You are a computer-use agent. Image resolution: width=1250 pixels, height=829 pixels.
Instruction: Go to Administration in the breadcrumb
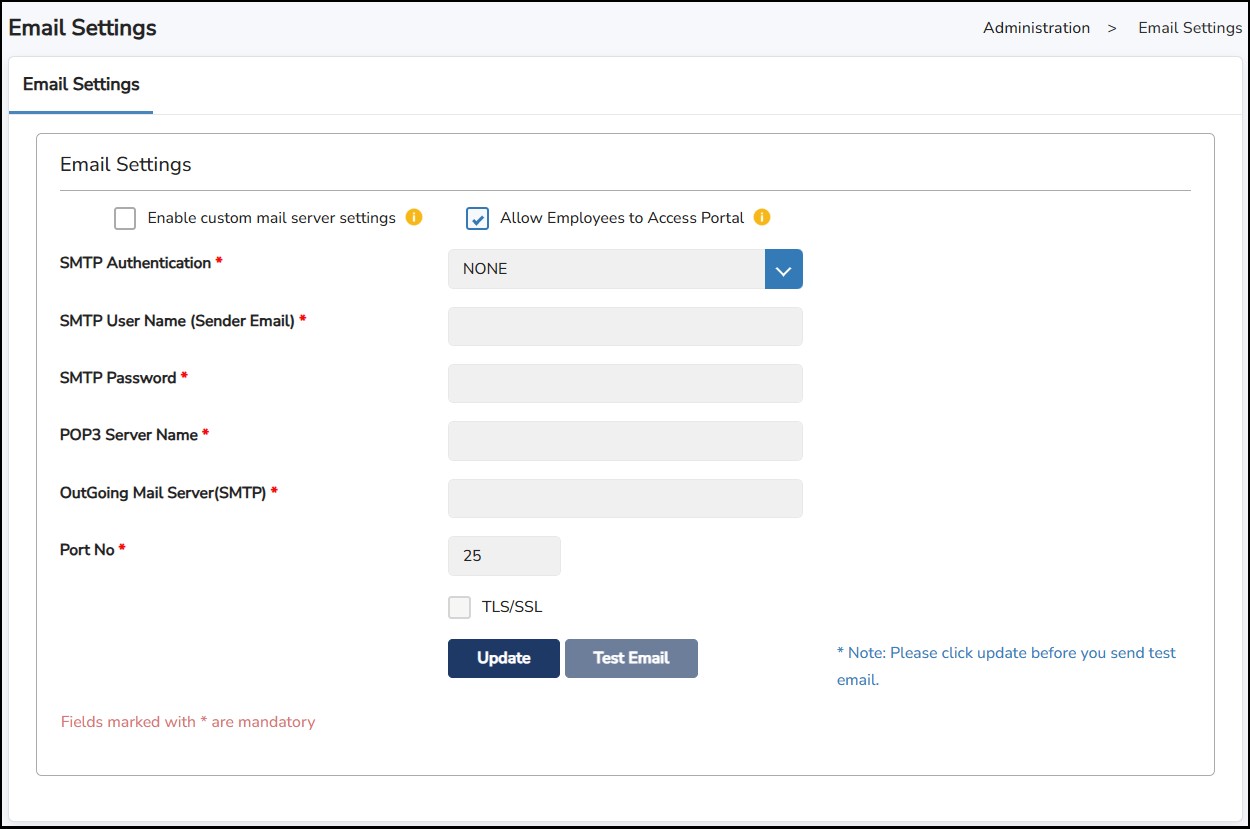coord(1036,28)
